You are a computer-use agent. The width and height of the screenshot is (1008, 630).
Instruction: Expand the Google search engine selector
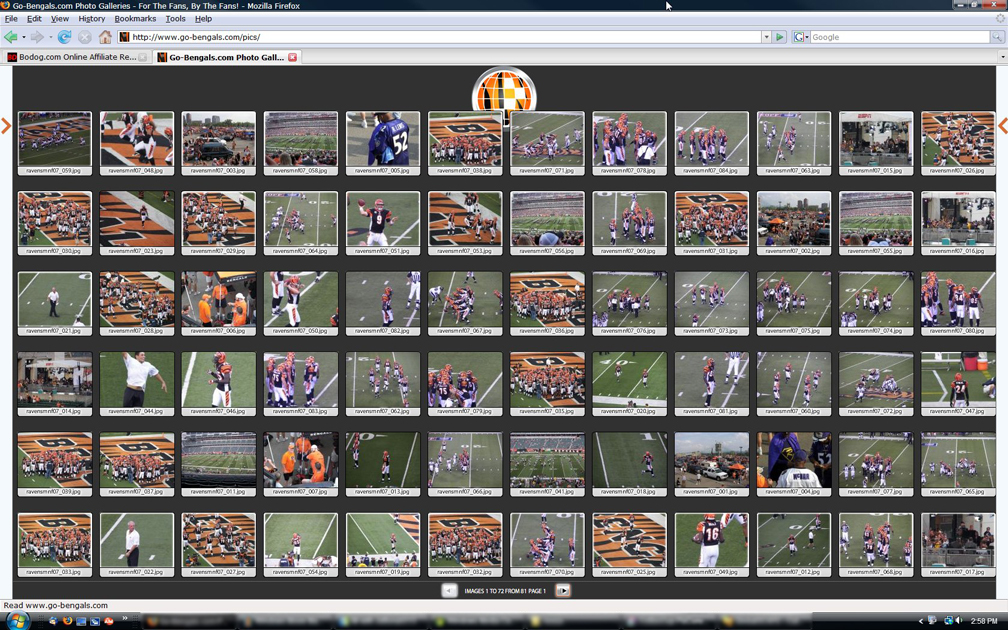[801, 37]
